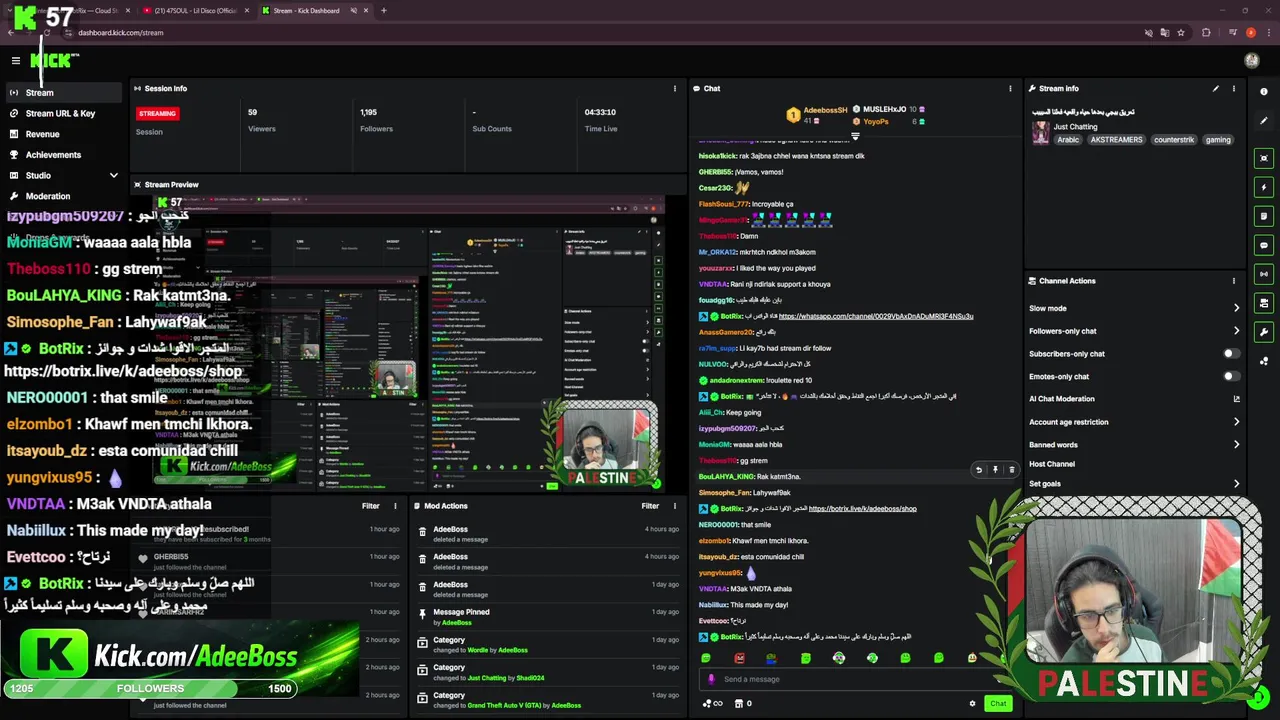
Task: Click the Just Chatting category thumbnail
Action: click(x=1041, y=133)
